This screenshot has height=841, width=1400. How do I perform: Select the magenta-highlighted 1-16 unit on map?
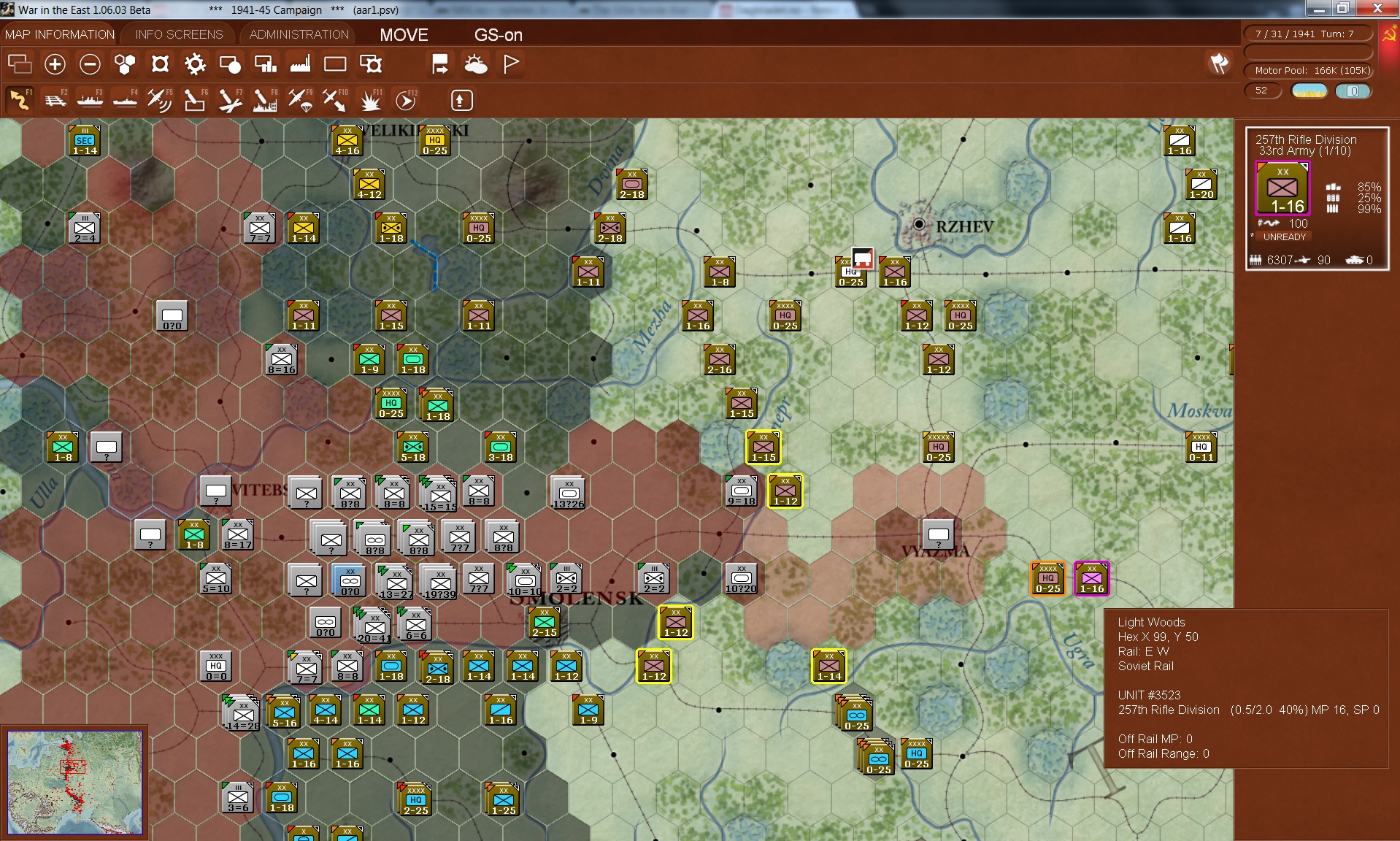click(x=1092, y=578)
